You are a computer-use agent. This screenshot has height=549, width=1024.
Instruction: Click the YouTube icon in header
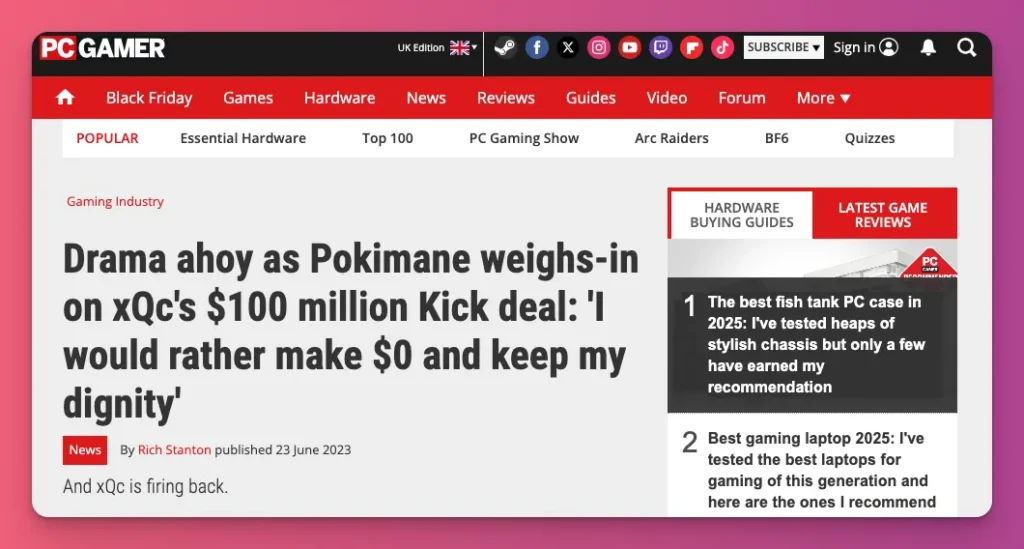[629, 47]
